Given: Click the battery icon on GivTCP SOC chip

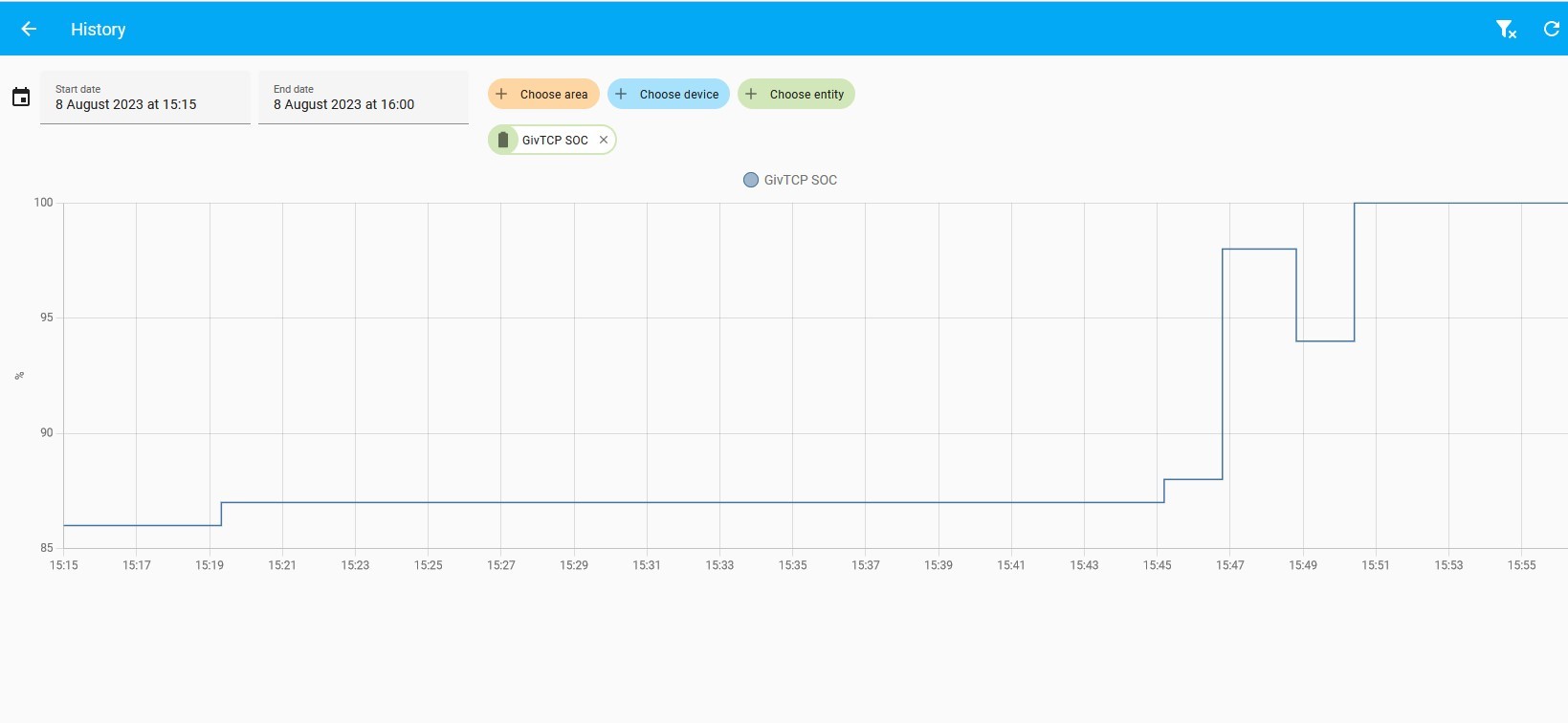Looking at the screenshot, I should tap(503, 140).
